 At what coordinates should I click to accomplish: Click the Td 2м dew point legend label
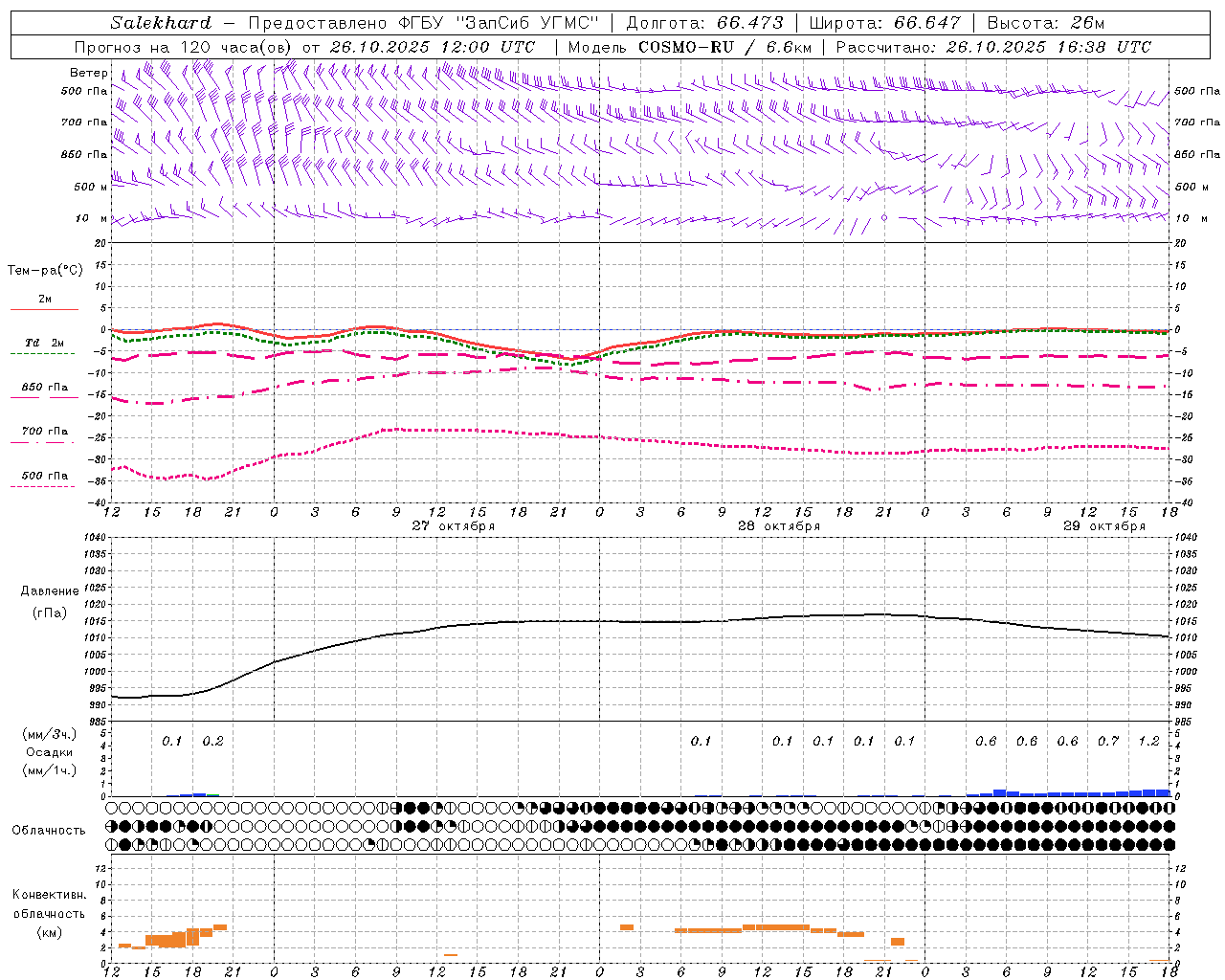click(x=44, y=343)
